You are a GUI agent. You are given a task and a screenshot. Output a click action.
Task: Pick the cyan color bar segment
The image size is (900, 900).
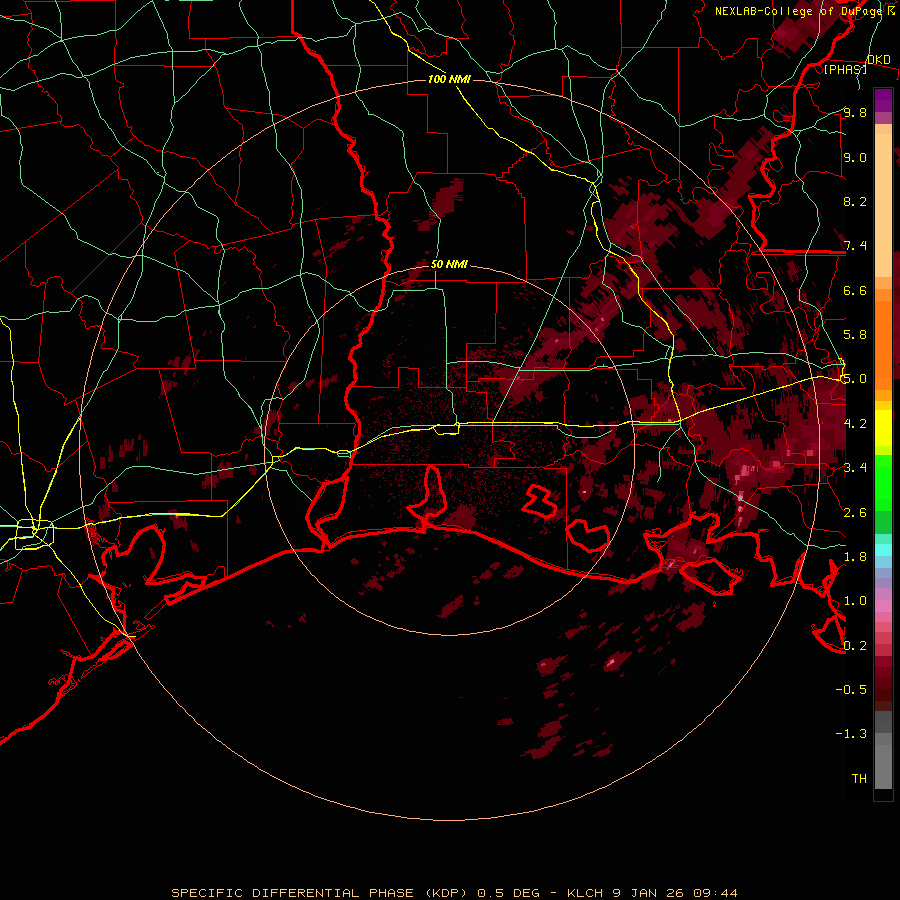click(883, 550)
